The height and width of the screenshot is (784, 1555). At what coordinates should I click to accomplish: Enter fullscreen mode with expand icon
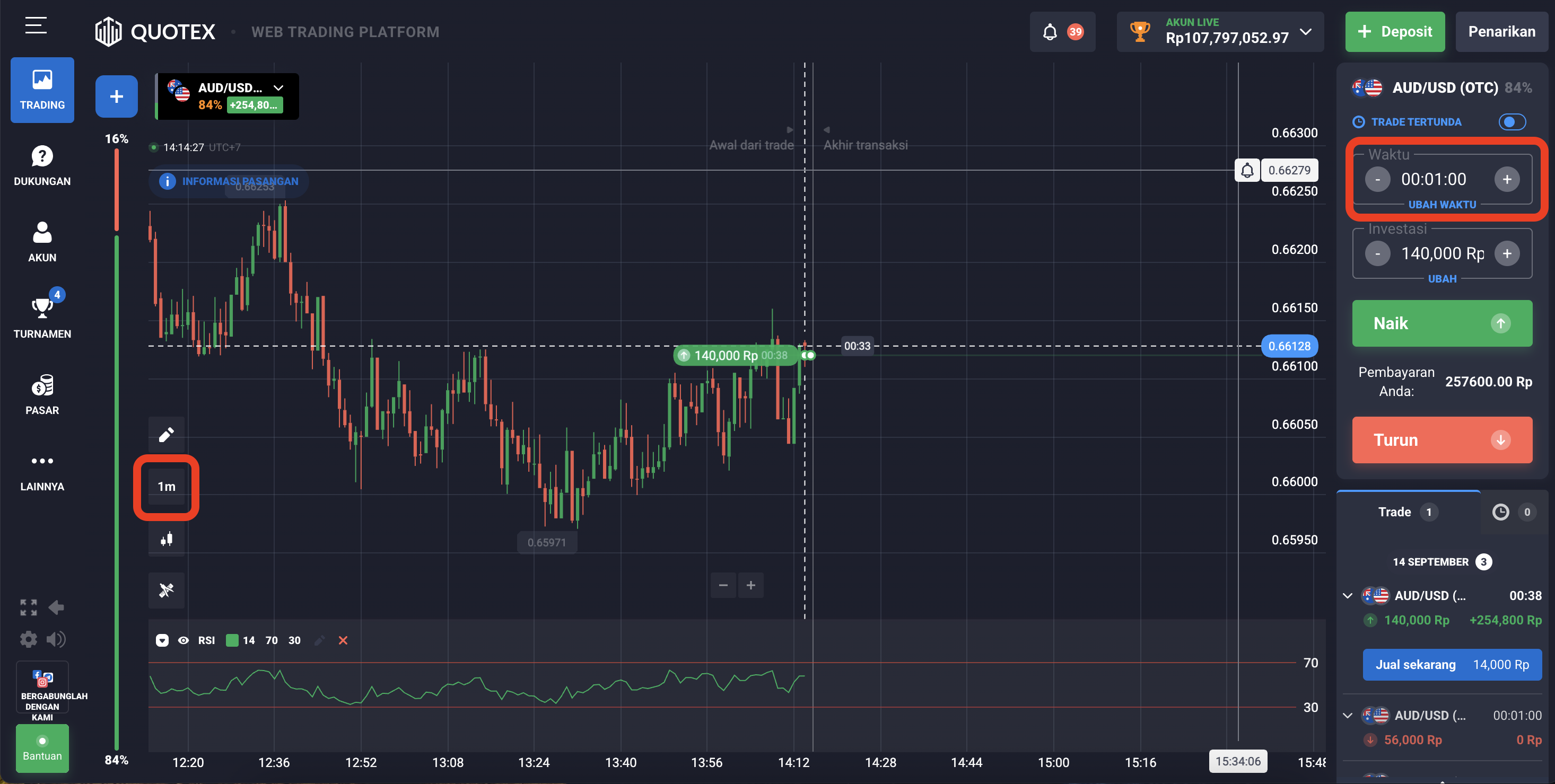pyautogui.click(x=28, y=607)
